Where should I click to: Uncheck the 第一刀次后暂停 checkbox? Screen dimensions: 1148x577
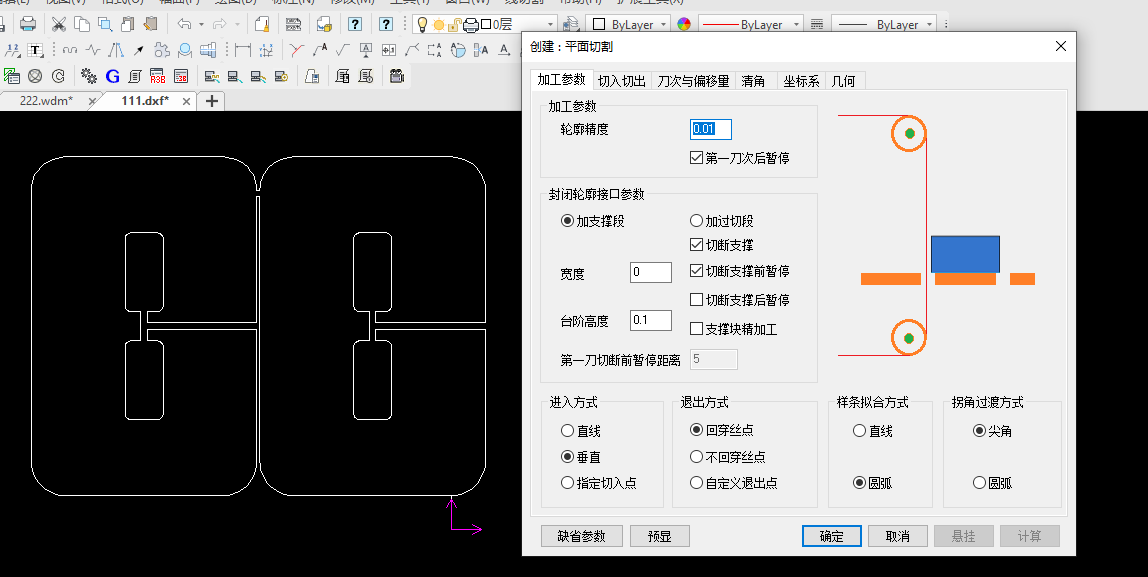coord(697,158)
